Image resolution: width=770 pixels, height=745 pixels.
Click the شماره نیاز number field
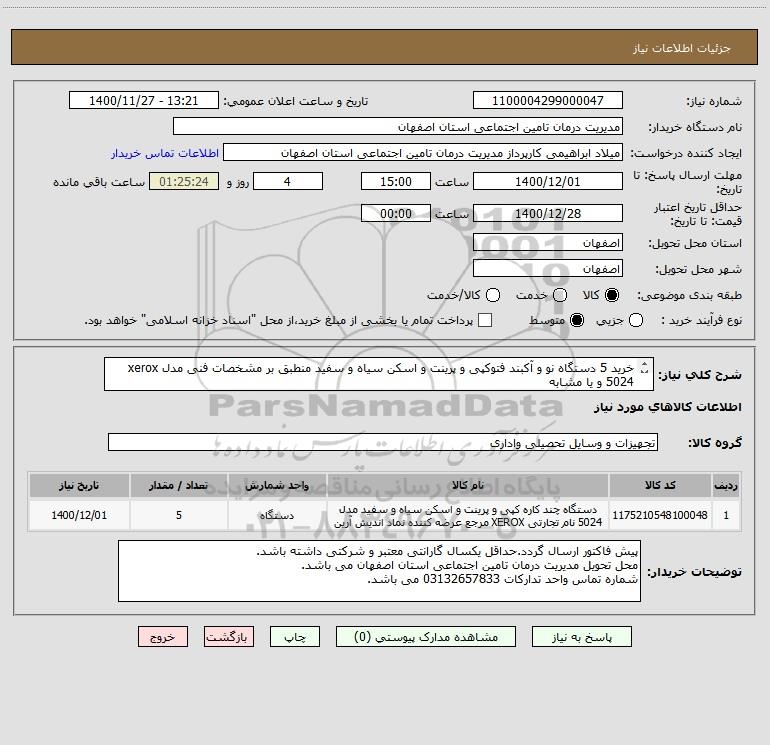(548, 100)
